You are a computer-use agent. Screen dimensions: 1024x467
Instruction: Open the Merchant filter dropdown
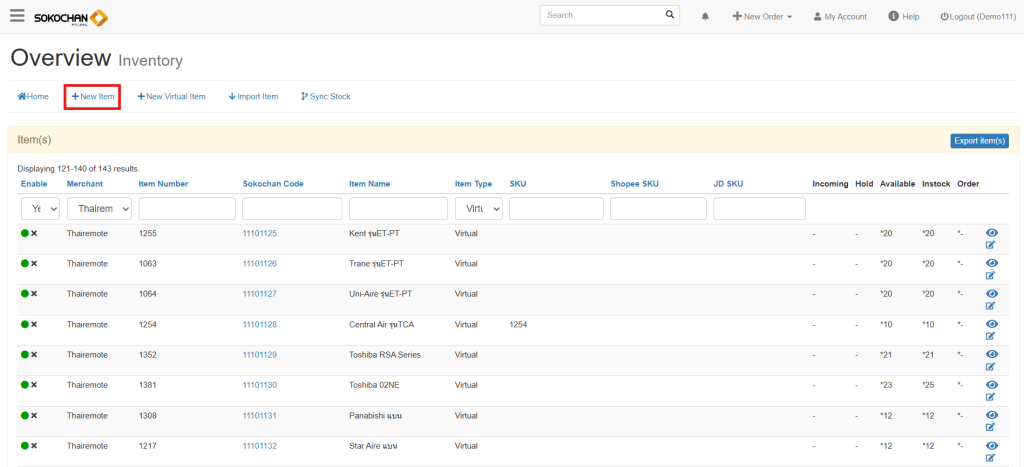point(99,209)
